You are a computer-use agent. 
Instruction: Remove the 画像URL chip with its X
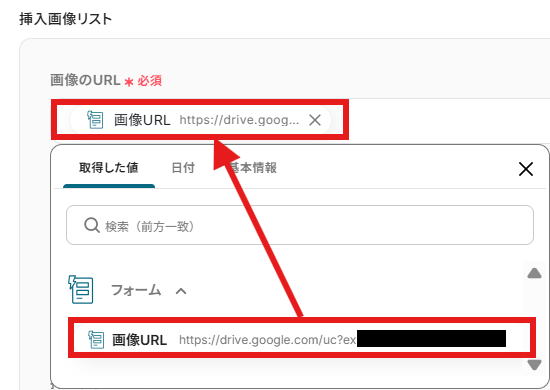coord(315,120)
